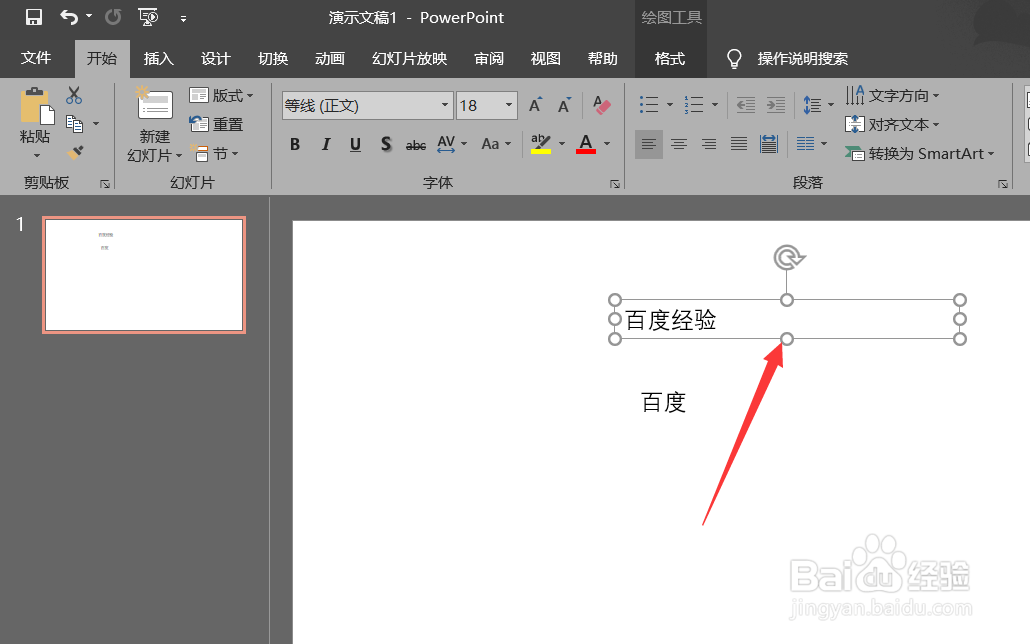Toggle strikethrough abc button
The width and height of the screenshot is (1030, 644).
click(x=416, y=144)
